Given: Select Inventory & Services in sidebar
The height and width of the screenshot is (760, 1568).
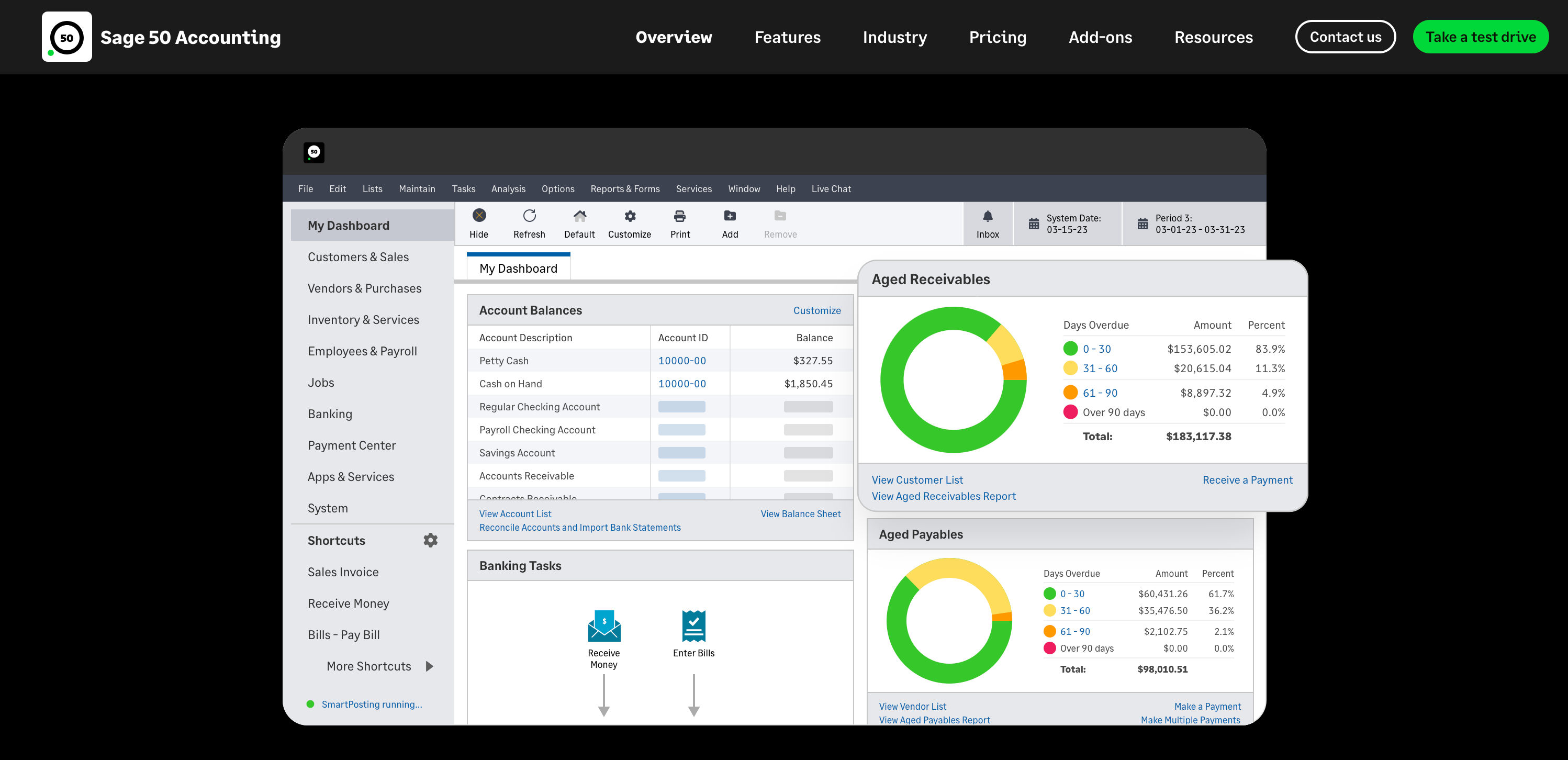Looking at the screenshot, I should tap(363, 320).
